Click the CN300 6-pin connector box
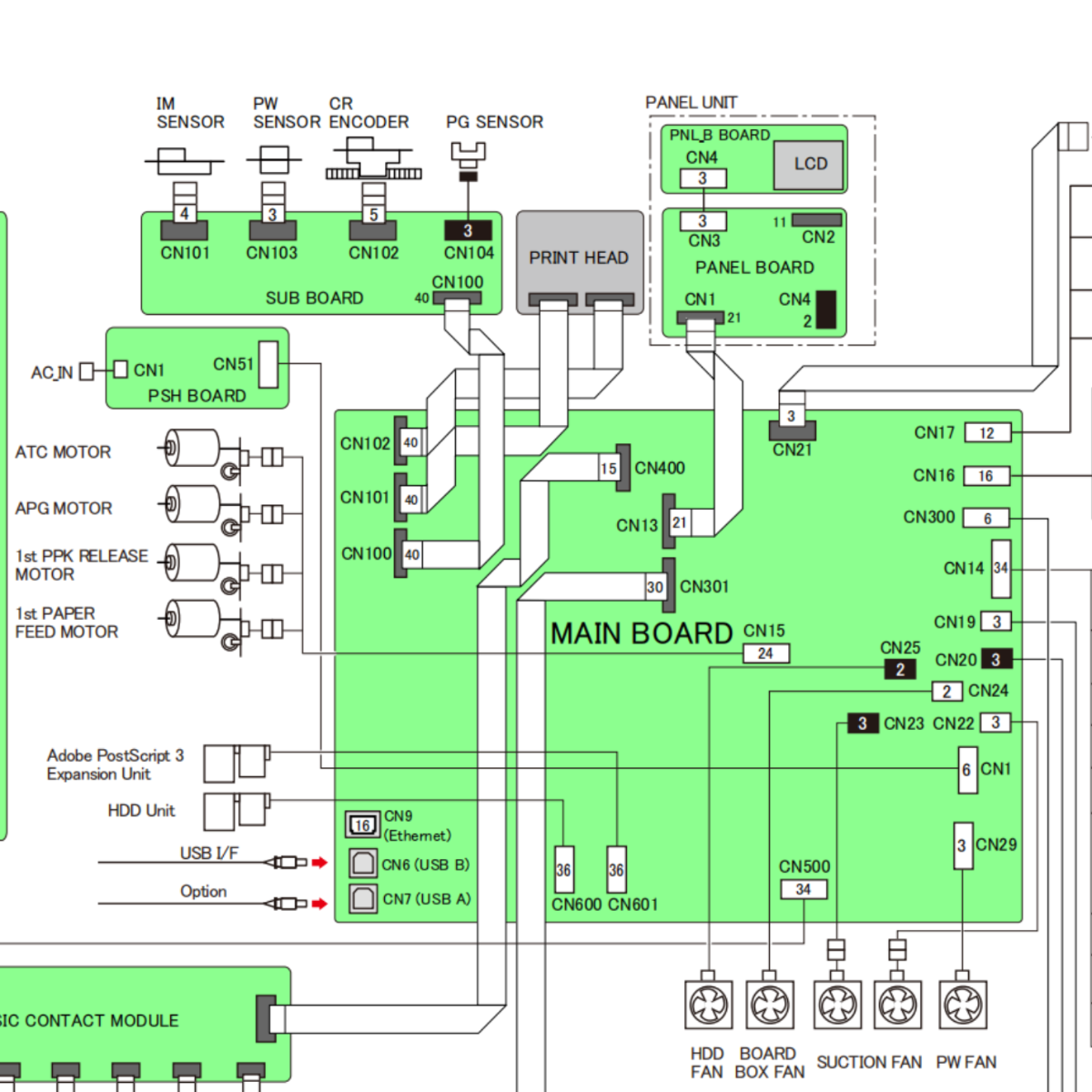Viewport: 1092px width, 1092px height. 986,519
